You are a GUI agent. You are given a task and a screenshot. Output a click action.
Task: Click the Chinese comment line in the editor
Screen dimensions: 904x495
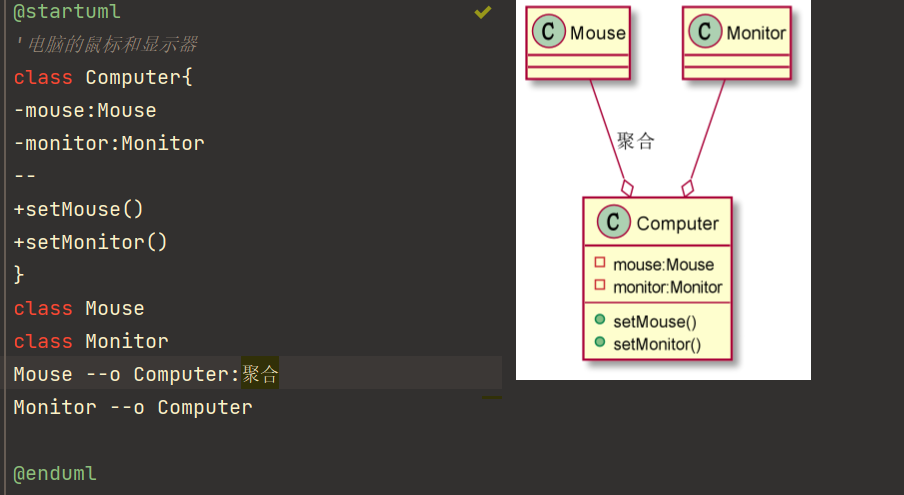click(x=106, y=44)
